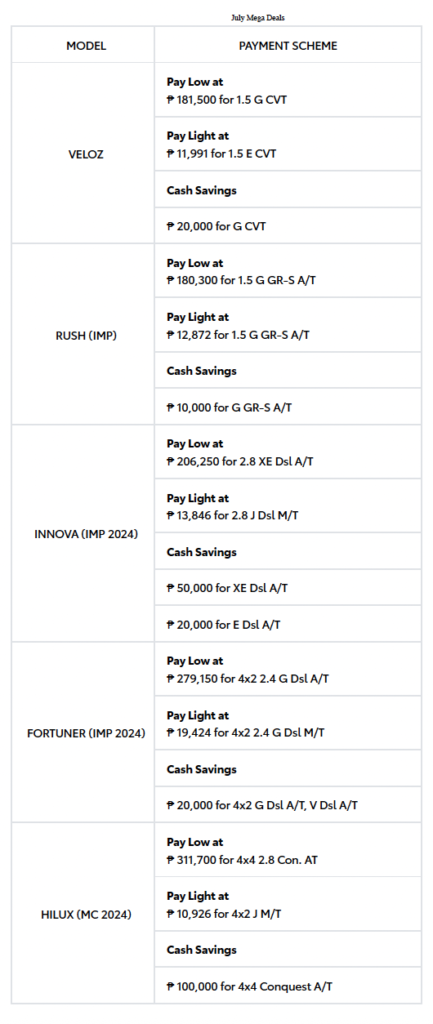Select Veloz Pay Light ₱11,991 row
Screen dimensions: 433x1024
(x=288, y=144)
